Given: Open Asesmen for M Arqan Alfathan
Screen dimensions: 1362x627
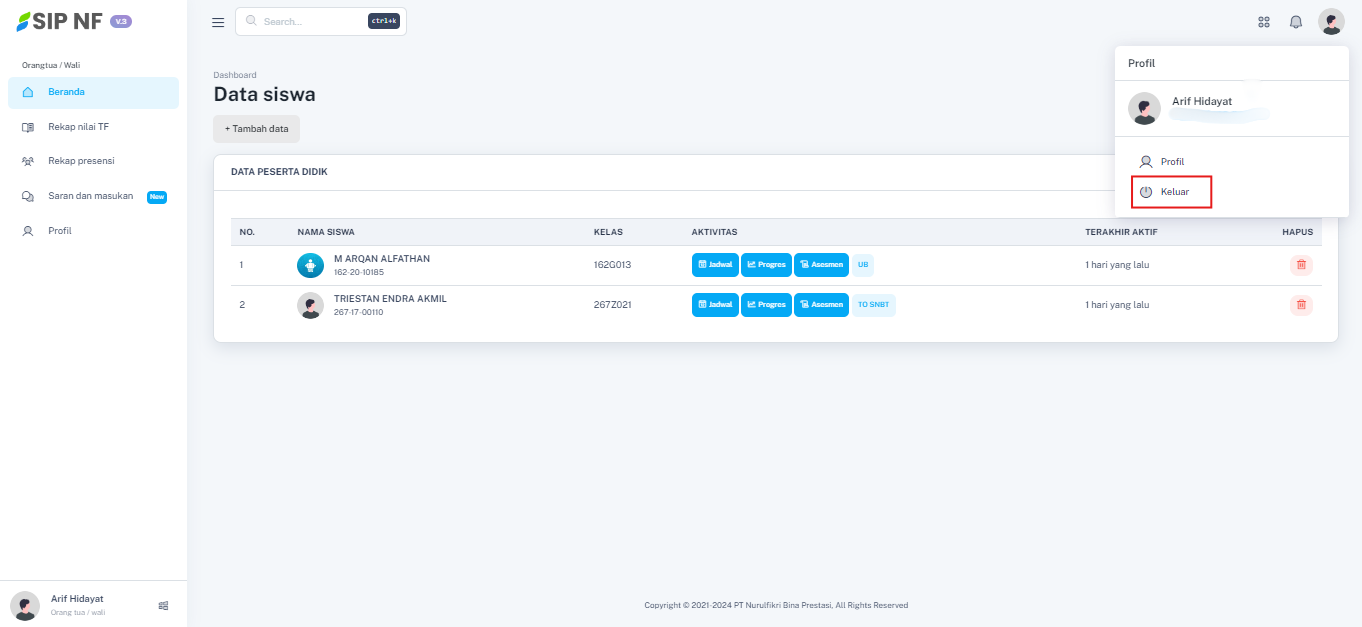Looking at the screenshot, I should [821, 265].
